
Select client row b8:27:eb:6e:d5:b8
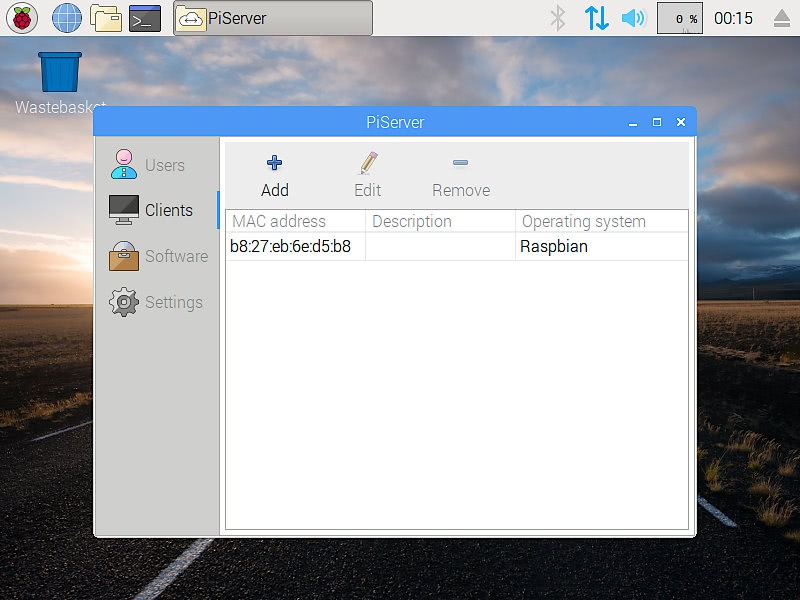point(291,246)
